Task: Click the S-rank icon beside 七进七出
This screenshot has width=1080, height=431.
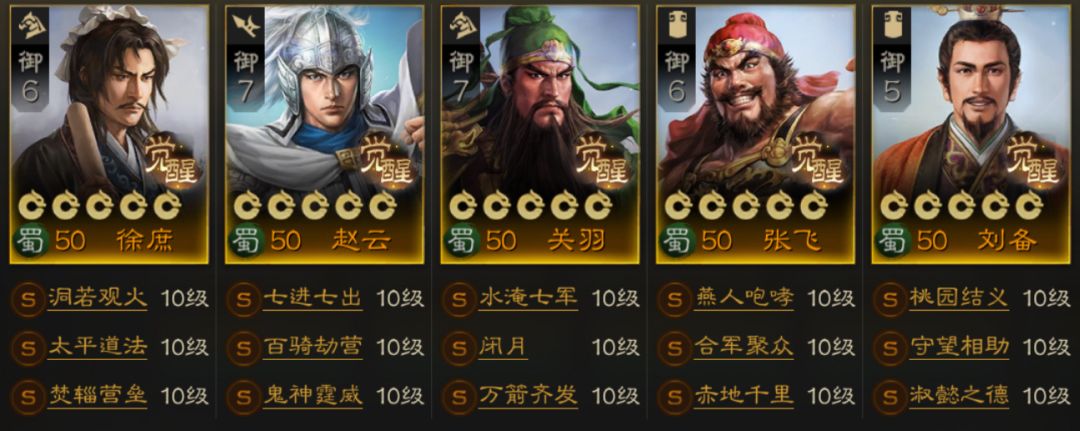Action: (x=244, y=298)
